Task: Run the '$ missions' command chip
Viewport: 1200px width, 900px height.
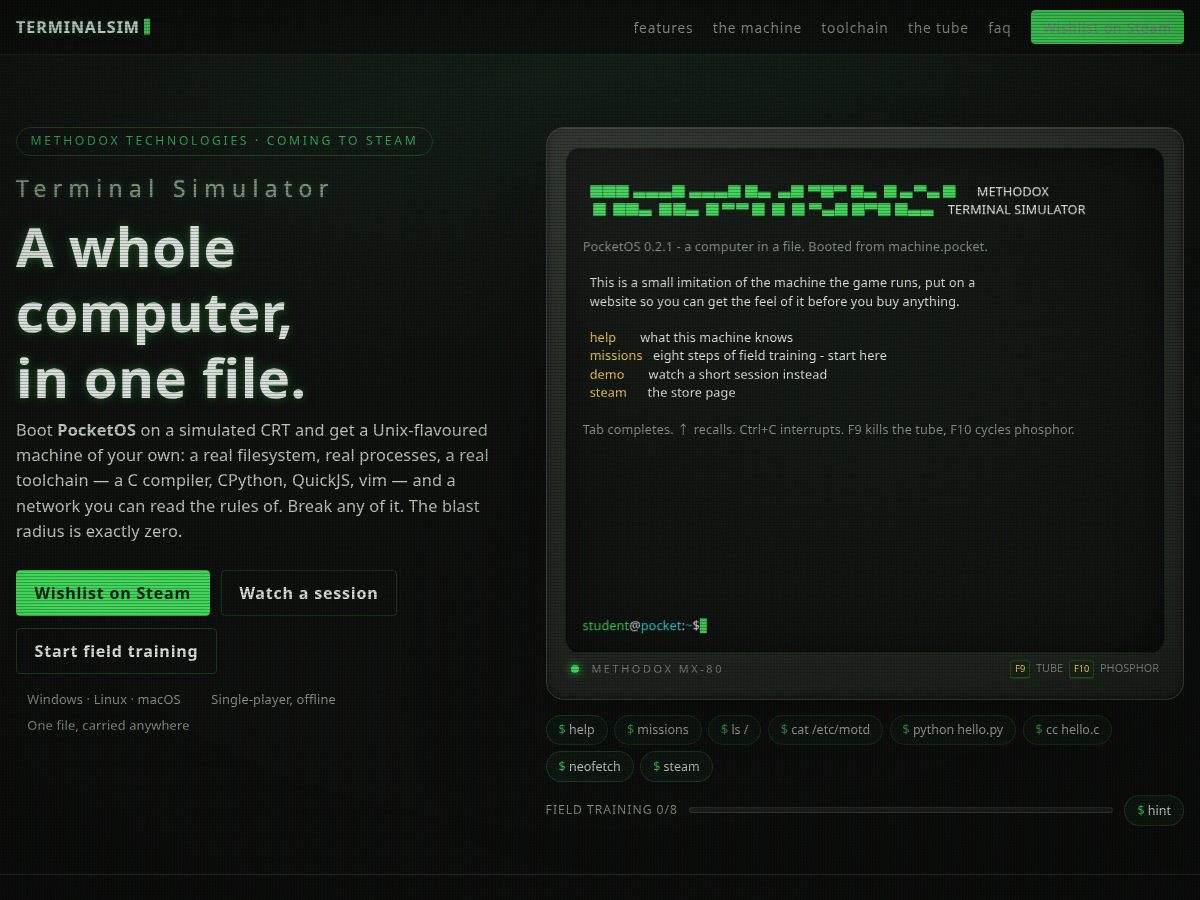Action: point(658,730)
